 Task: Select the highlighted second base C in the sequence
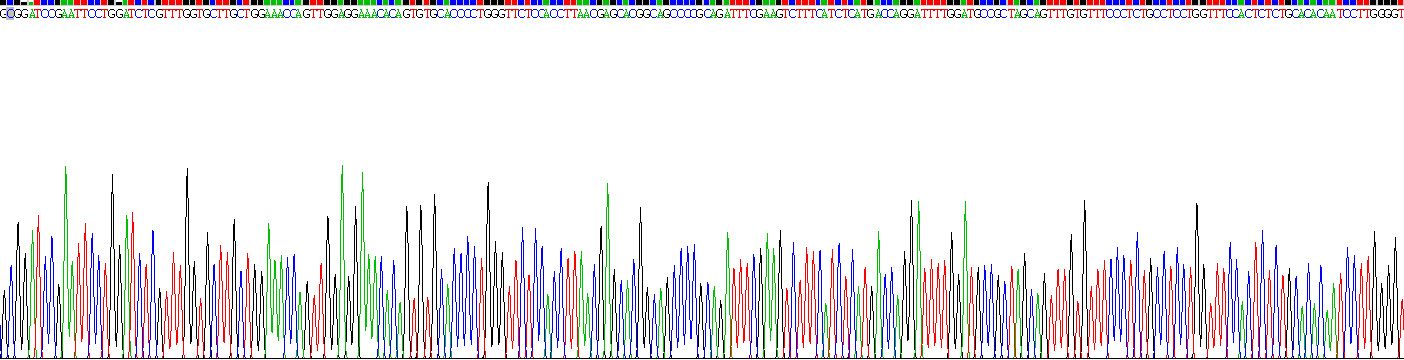coord(9,13)
